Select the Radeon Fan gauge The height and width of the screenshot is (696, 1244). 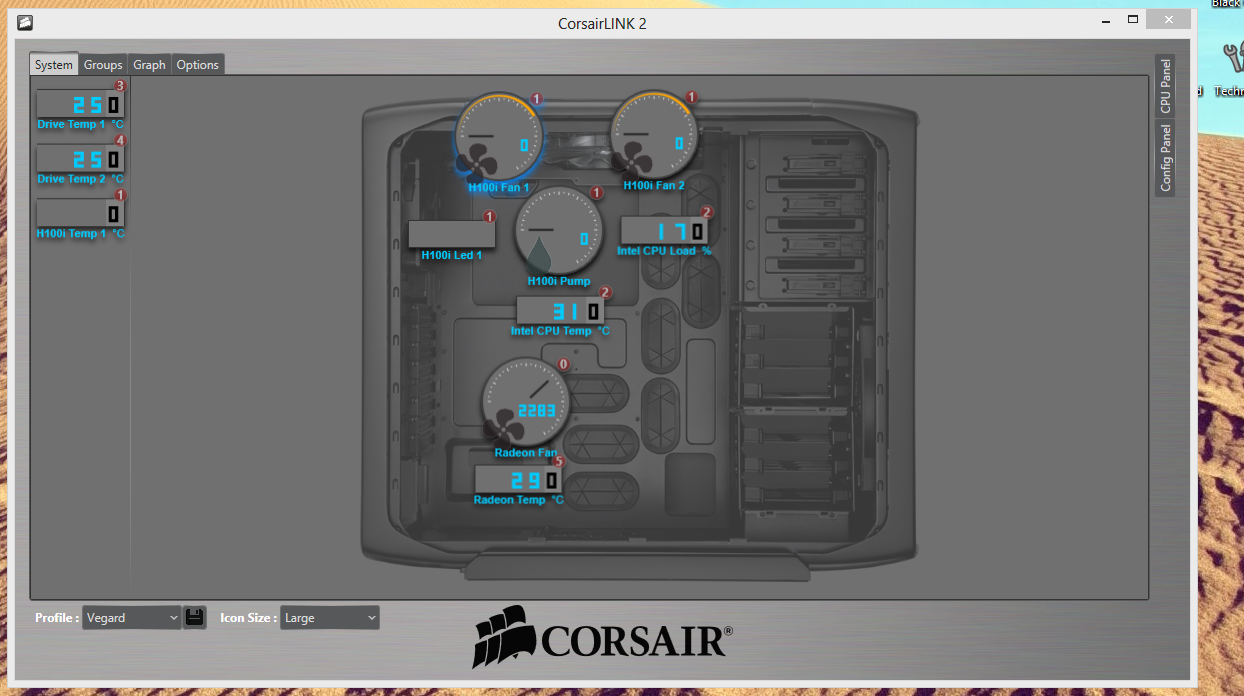(526, 403)
